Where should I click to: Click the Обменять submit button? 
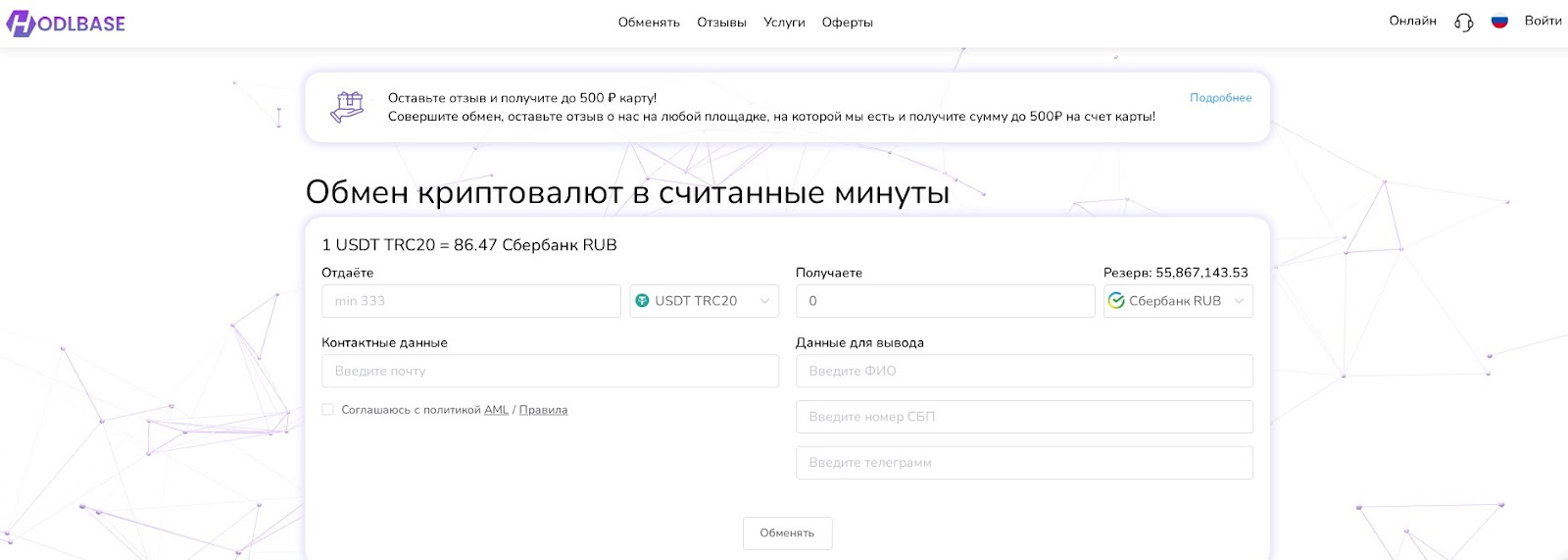(x=787, y=534)
